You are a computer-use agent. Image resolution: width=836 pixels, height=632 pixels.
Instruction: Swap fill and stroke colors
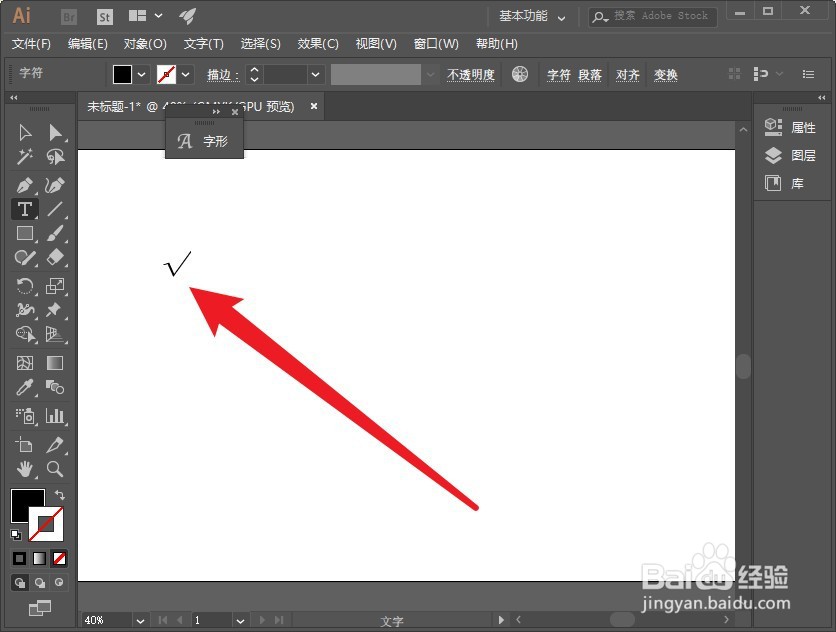click(59, 494)
